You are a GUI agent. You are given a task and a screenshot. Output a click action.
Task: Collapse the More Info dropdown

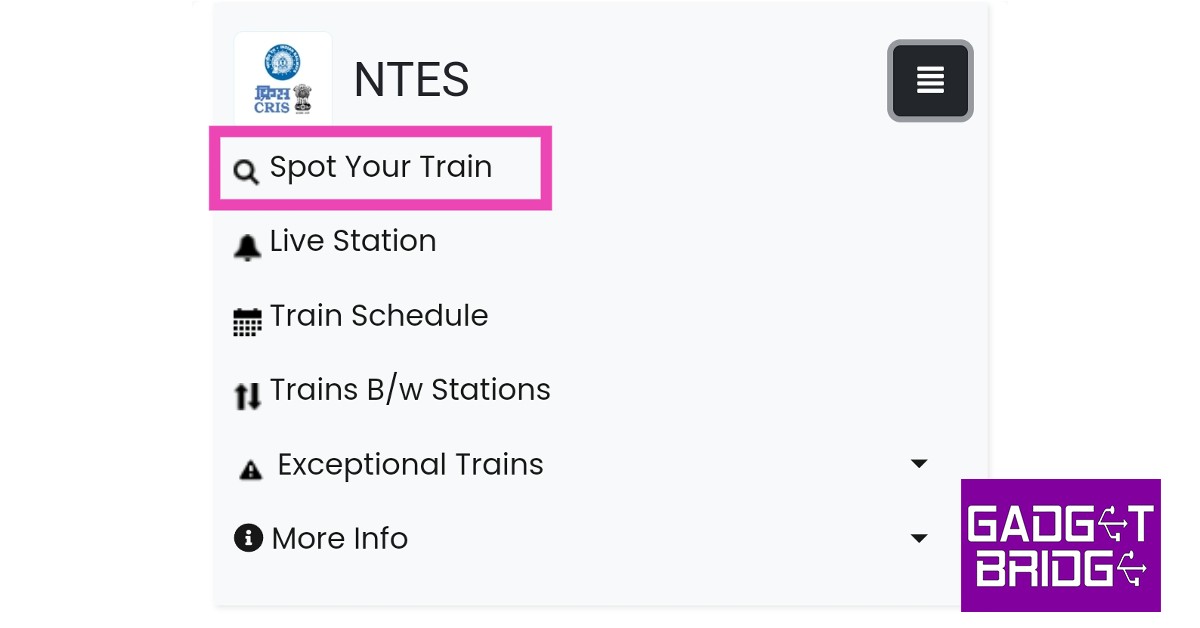point(918,538)
